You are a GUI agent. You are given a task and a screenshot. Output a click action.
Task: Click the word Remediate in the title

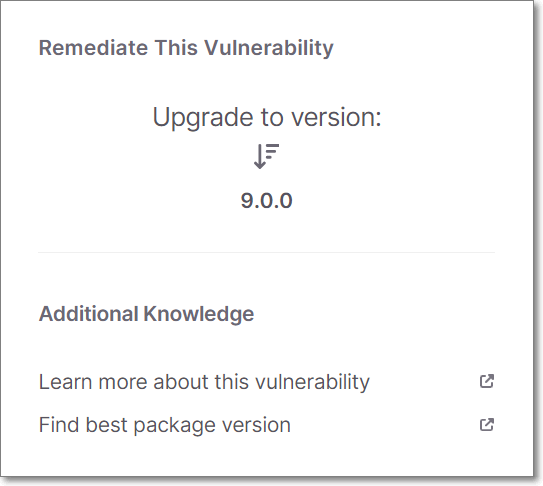pos(93,48)
